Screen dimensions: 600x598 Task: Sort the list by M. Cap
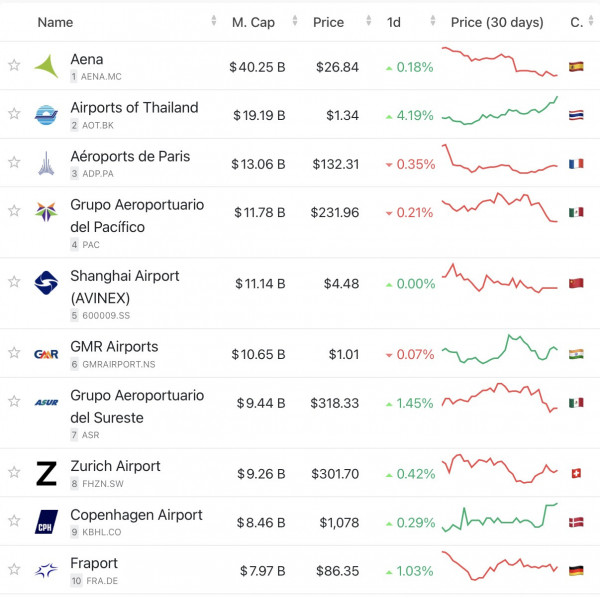(x=253, y=22)
